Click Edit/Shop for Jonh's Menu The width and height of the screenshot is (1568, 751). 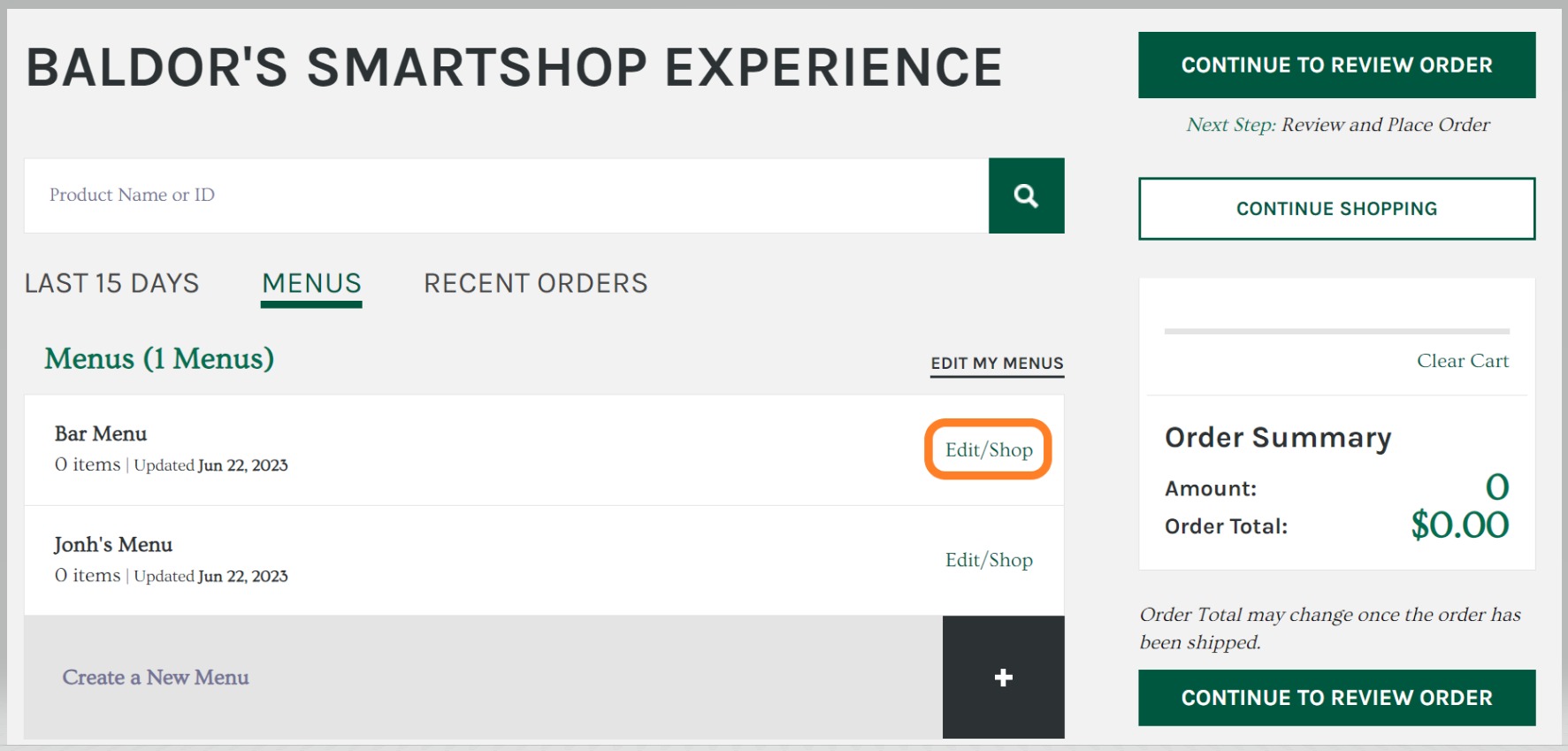click(989, 560)
